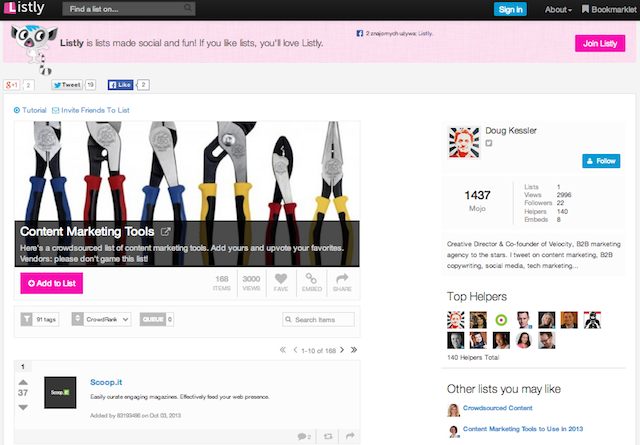Click the first Top Helpers avatar
The image size is (640, 445).
pyautogui.click(x=456, y=320)
